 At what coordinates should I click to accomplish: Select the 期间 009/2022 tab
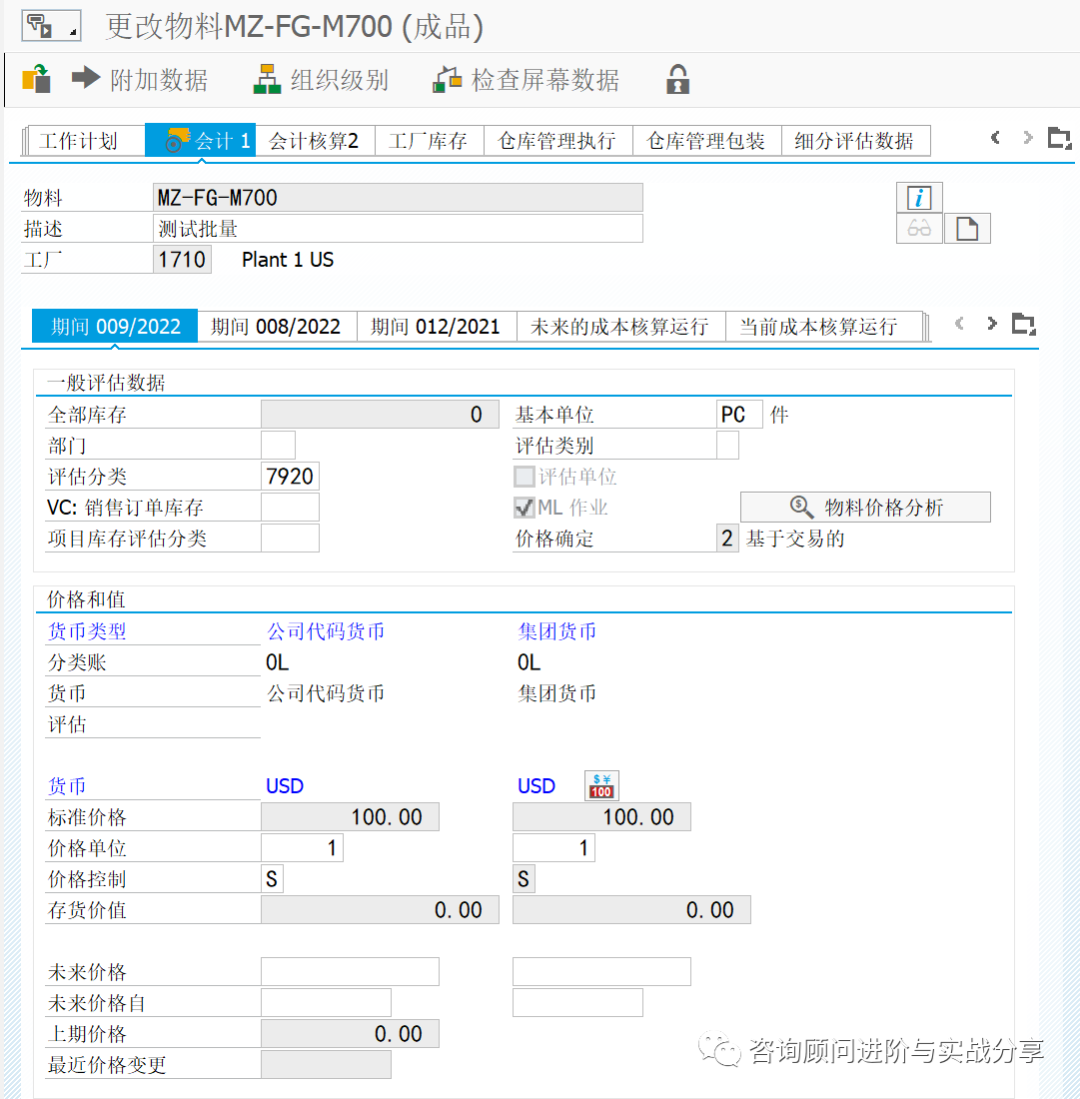[x=115, y=327]
